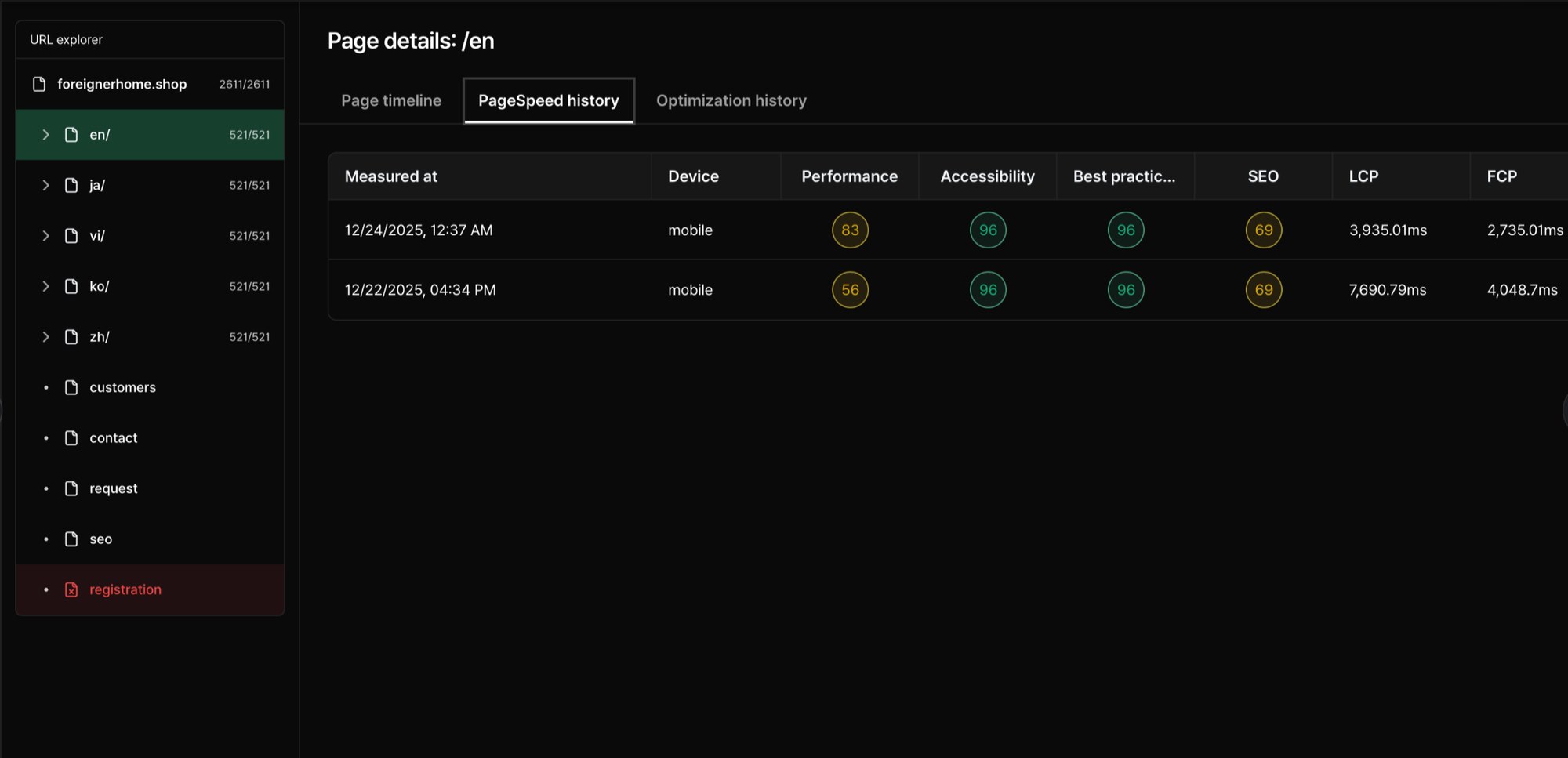1568x758 pixels.
Task: Switch to the Page timeline tab
Action: point(390,100)
